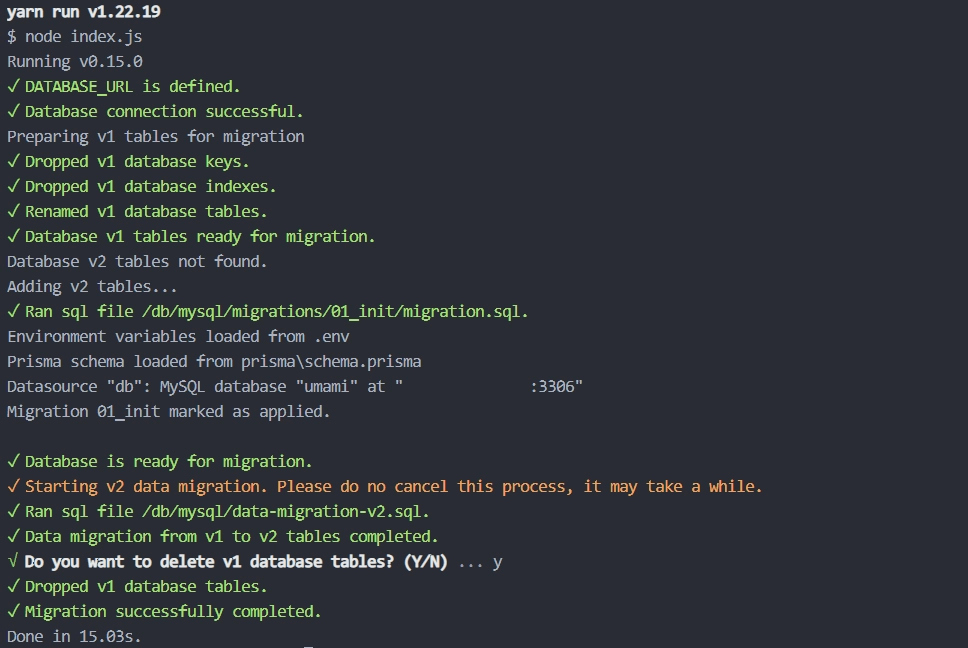
Task: Click the checkmark before Renamed v1 database tables
Action: click(x=14, y=211)
